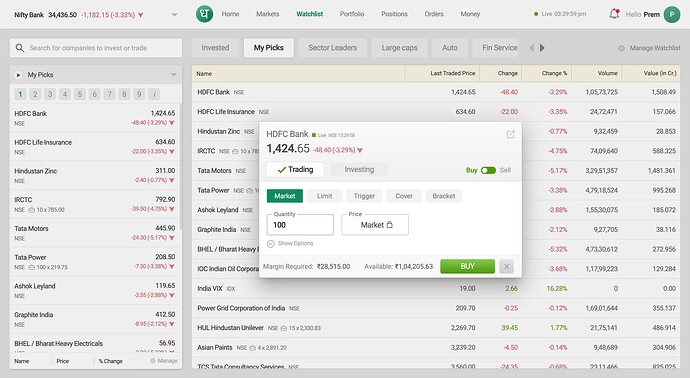Click the green BUY button
This screenshot has width=690, height=378.
467,266
